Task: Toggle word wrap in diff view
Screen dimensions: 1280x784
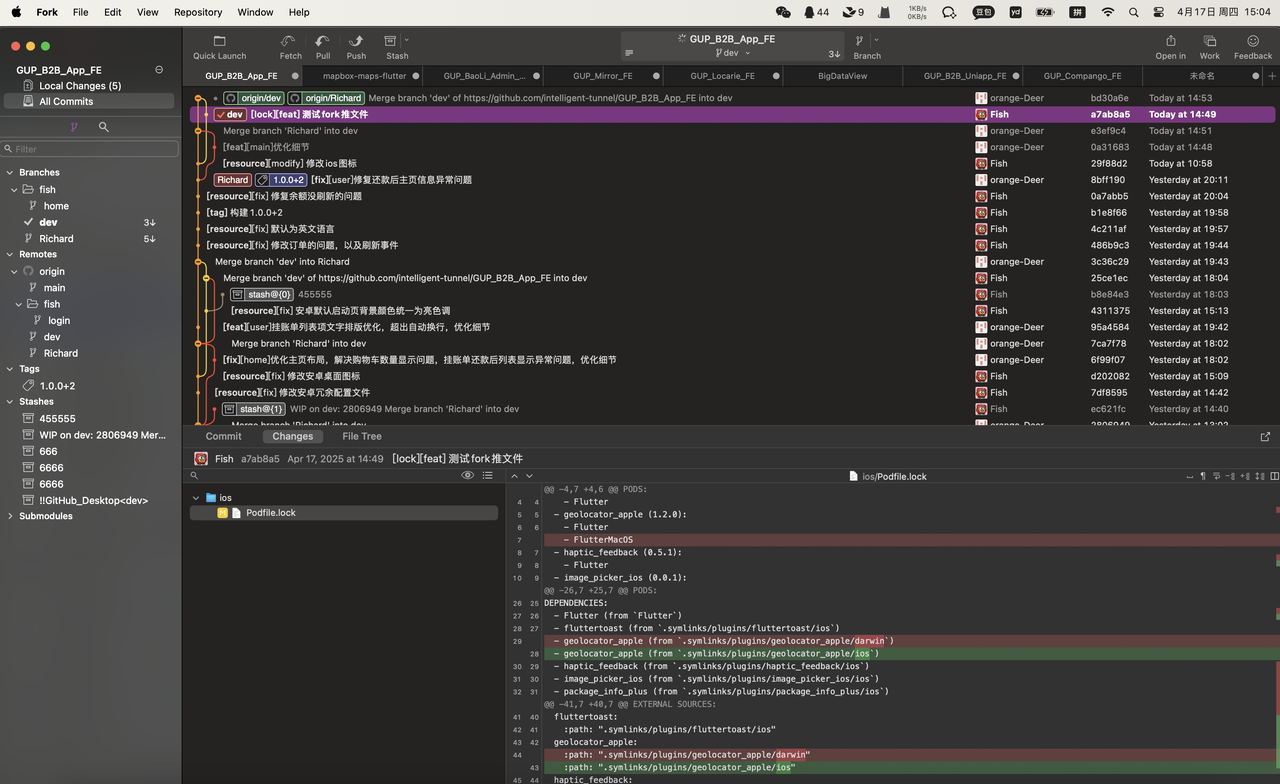Action: coord(1217,476)
